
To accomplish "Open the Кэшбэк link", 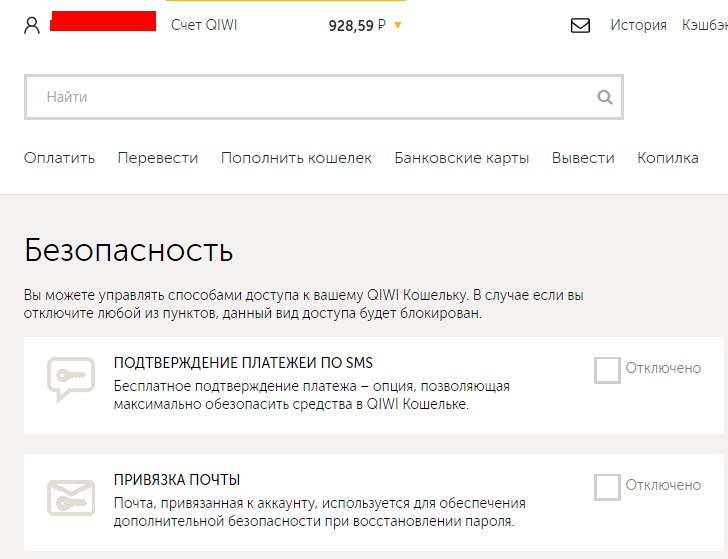I will [705, 26].
